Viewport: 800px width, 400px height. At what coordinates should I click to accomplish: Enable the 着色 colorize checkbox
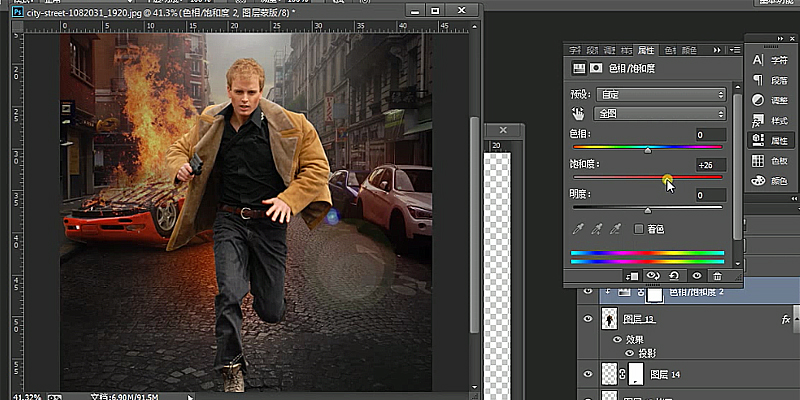pos(639,229)
